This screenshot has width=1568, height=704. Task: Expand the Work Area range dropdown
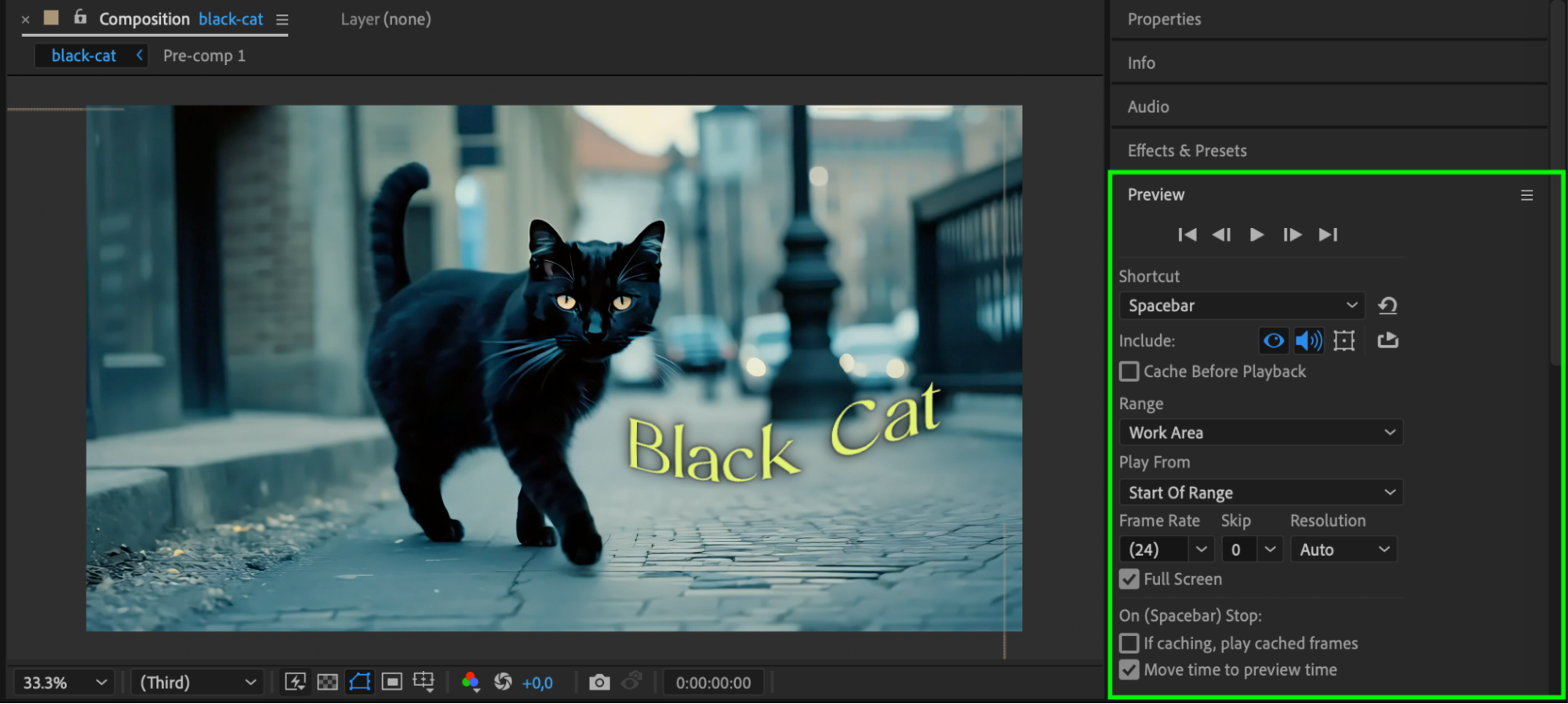point(1261,433)
